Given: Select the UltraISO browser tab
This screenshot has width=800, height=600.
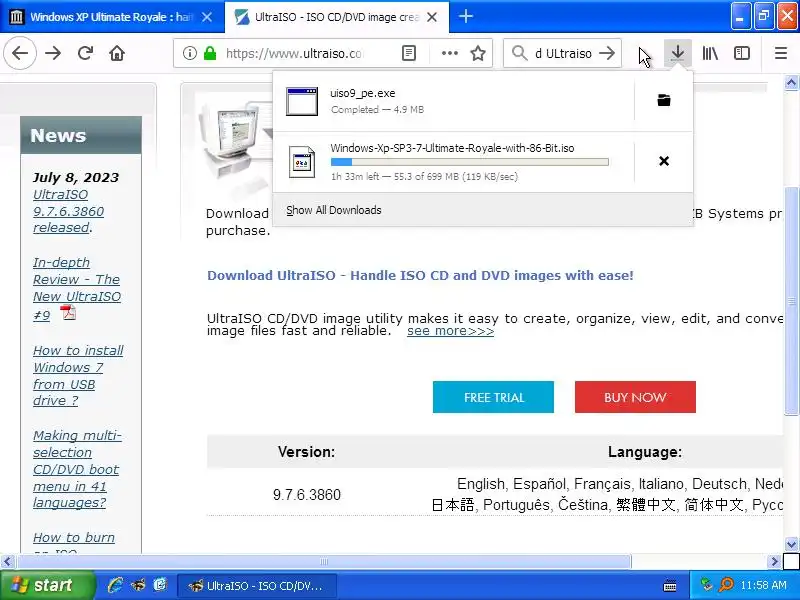Looking at the screenshot, I should click(x=336, y=17).
